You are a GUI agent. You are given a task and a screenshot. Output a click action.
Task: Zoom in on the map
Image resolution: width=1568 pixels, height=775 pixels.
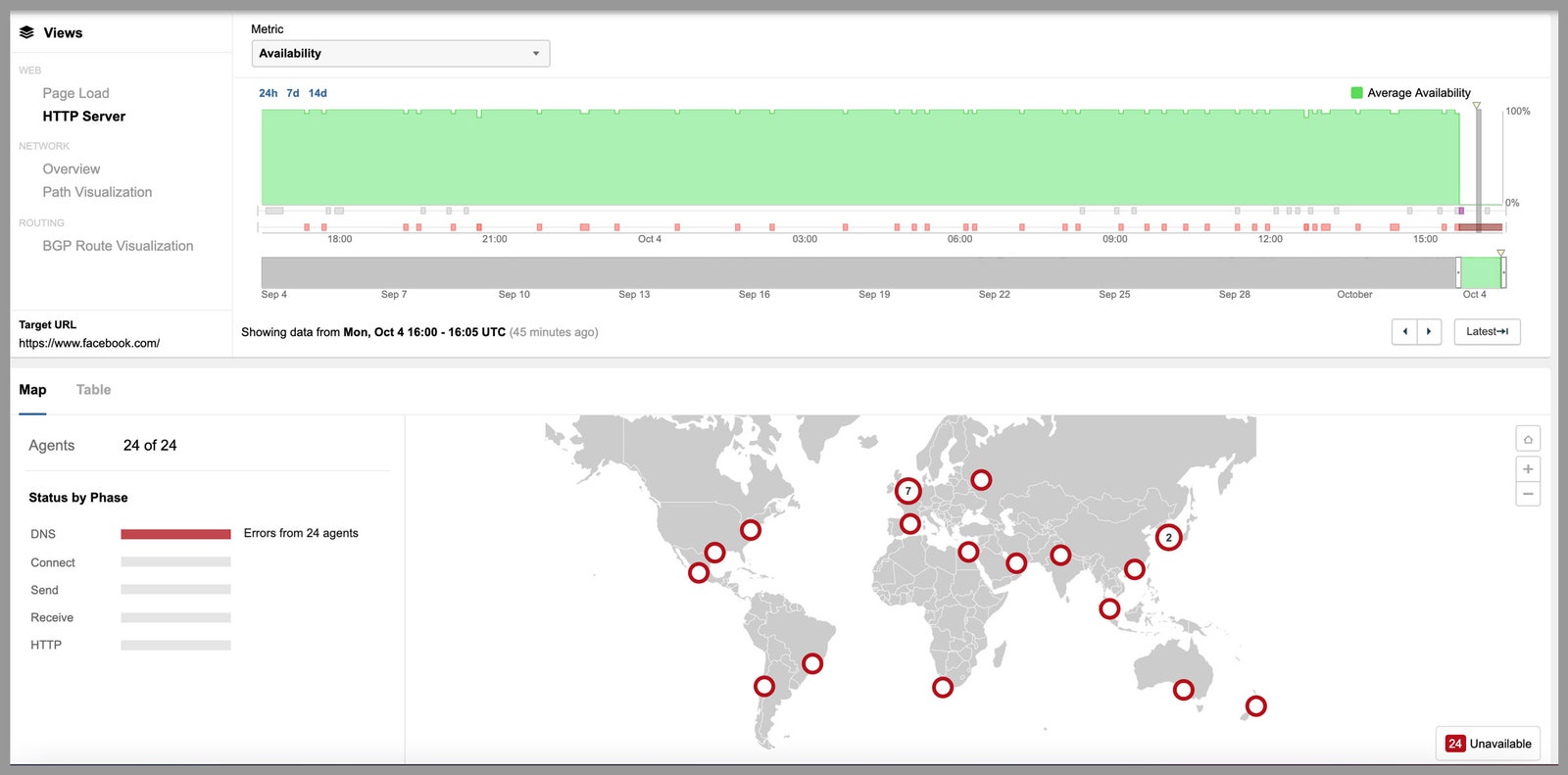(1527, 469)
